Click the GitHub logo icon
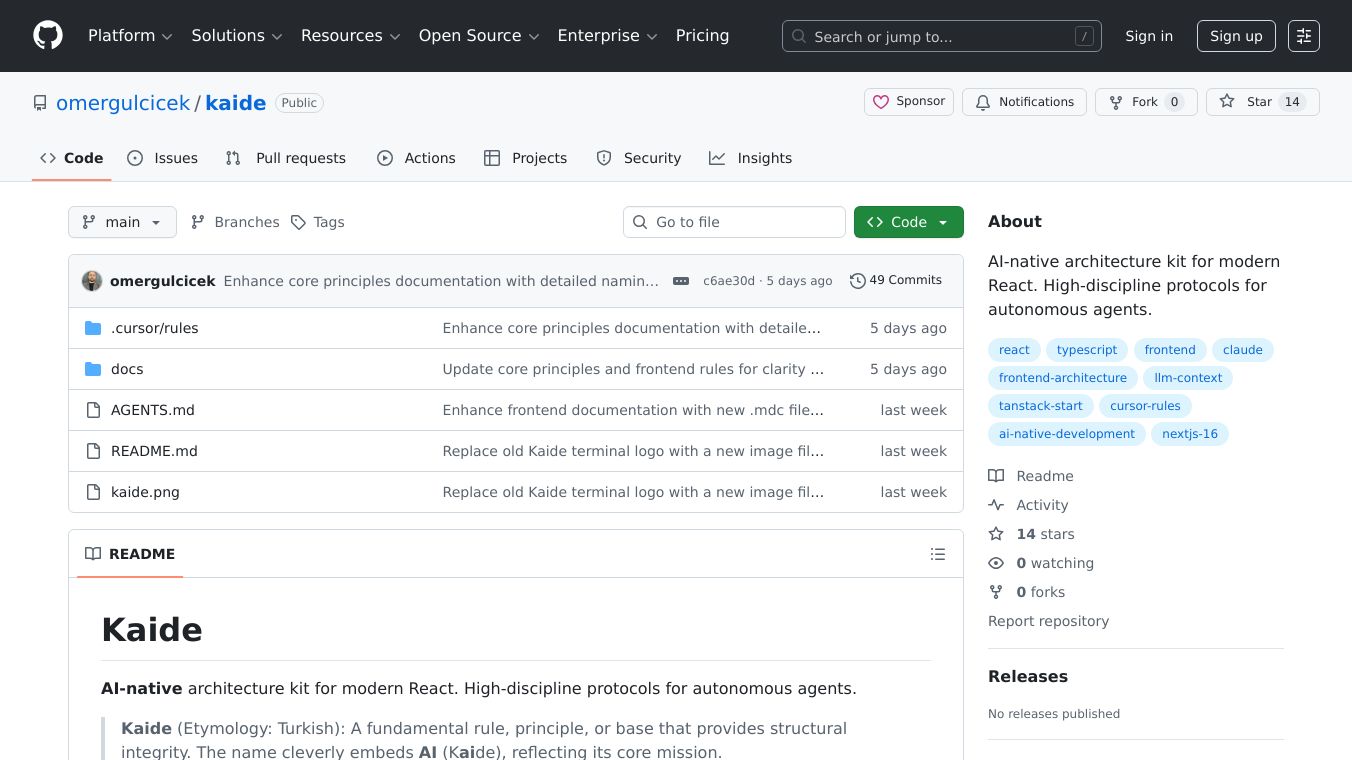Screen dimensions: 1352x760 (x=48, y=36)
